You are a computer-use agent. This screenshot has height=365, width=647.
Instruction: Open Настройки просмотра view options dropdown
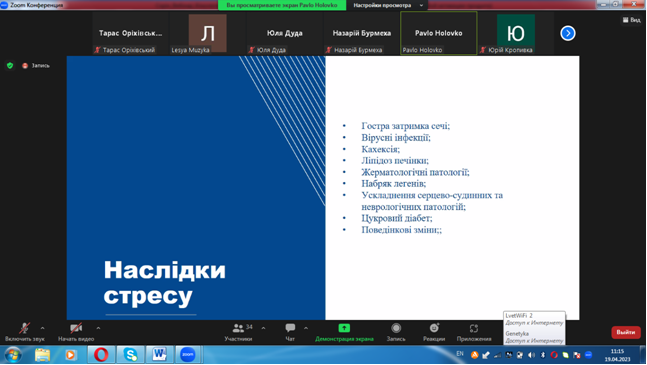pos(388,5)
